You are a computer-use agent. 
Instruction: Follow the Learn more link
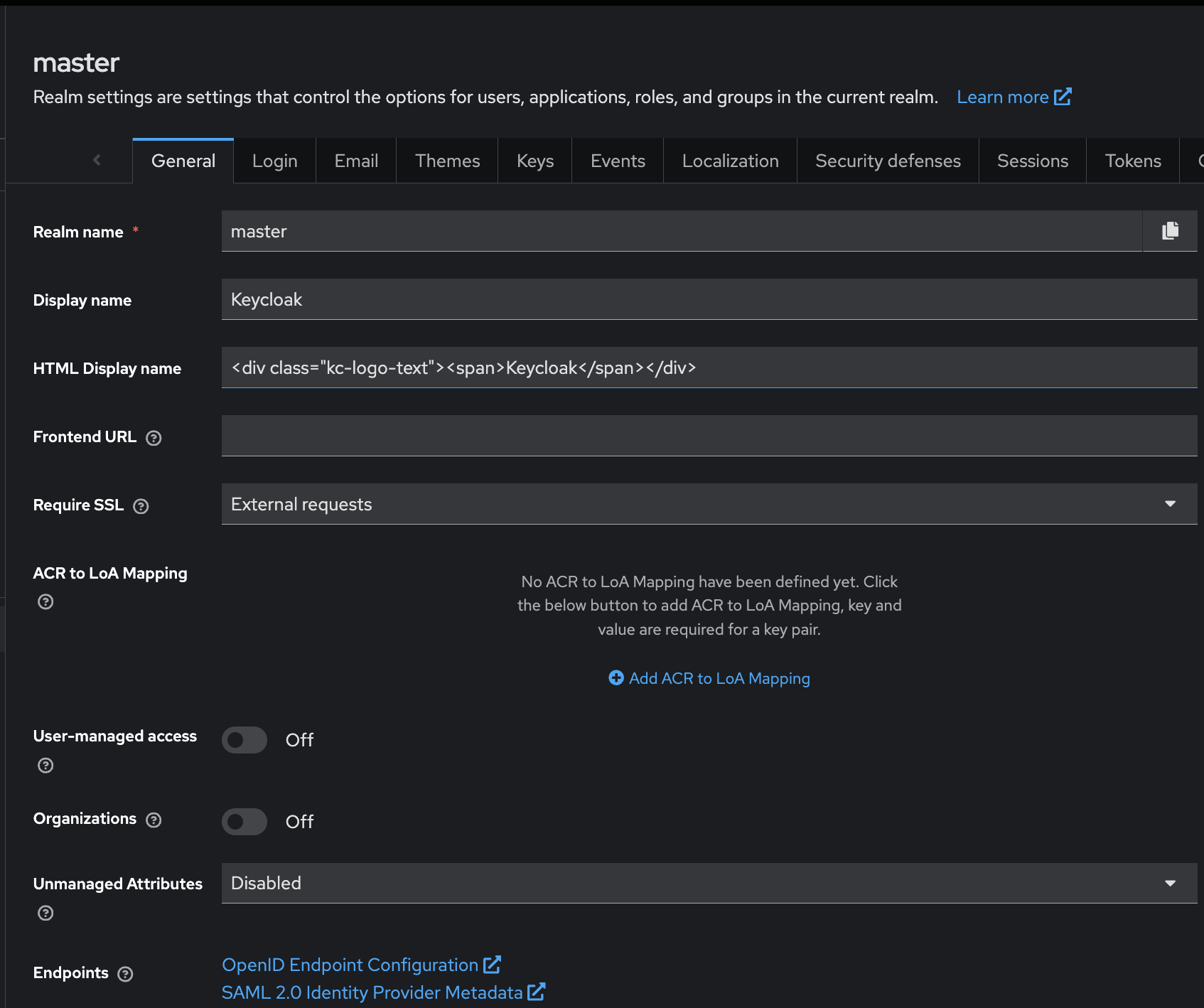click(x=1014, y=97)
